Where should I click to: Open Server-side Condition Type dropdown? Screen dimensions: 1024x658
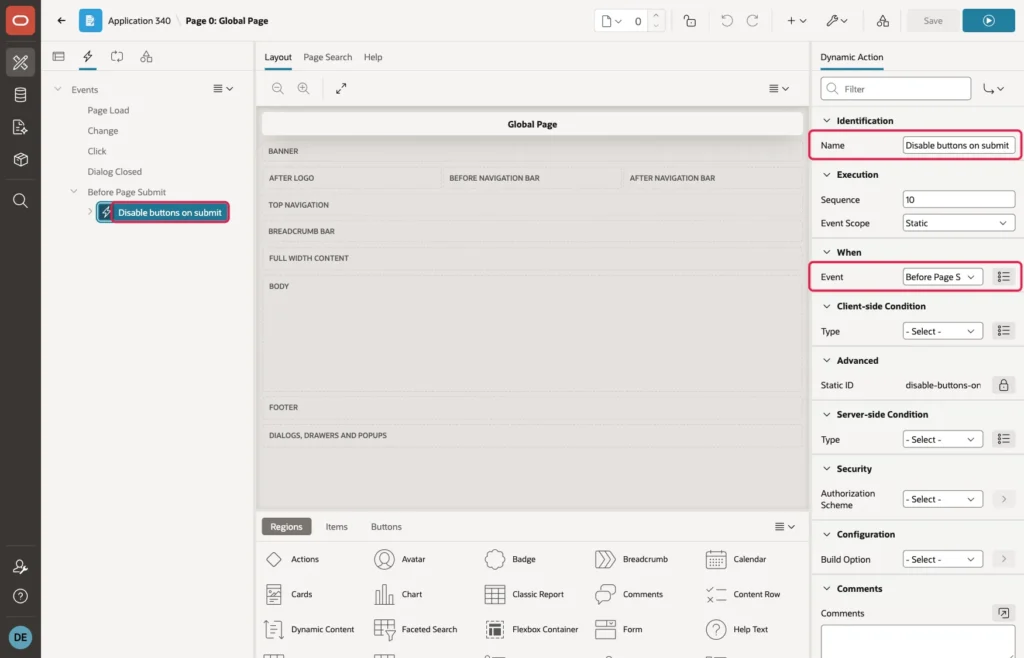942,439
